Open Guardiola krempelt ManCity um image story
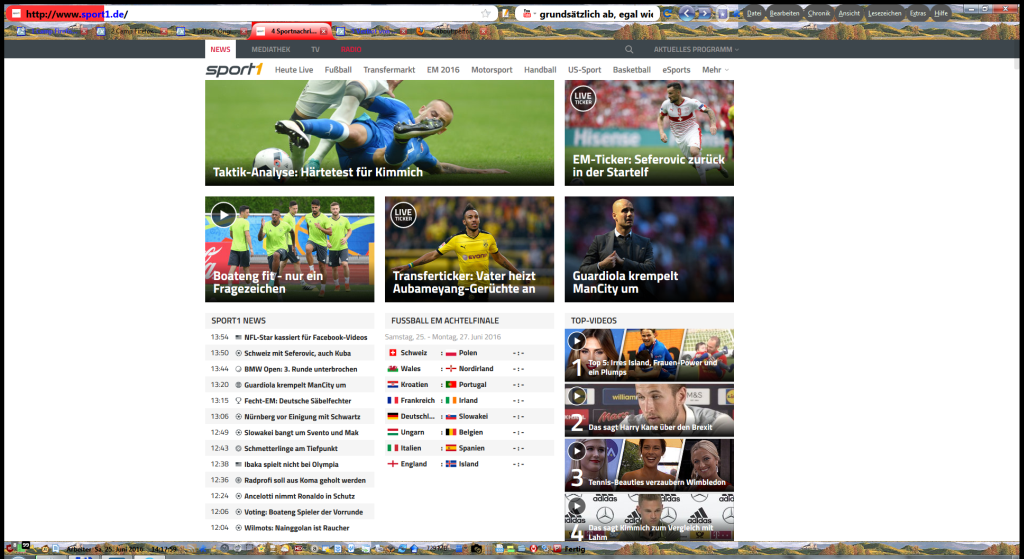 point(649,249)
